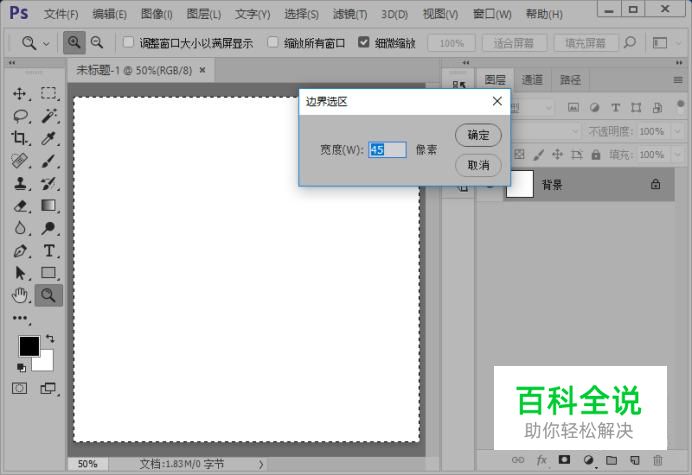
Task: Select the Eyedropper tool
Action: point(48,138)
